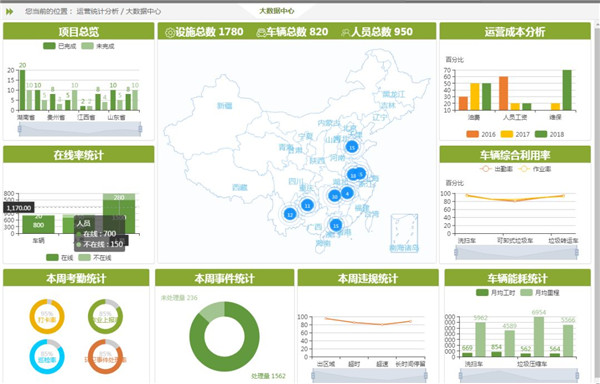600x384 pixels.
Task: Click the orange 打卡率 donut gauge
Action: click(47, 317)
